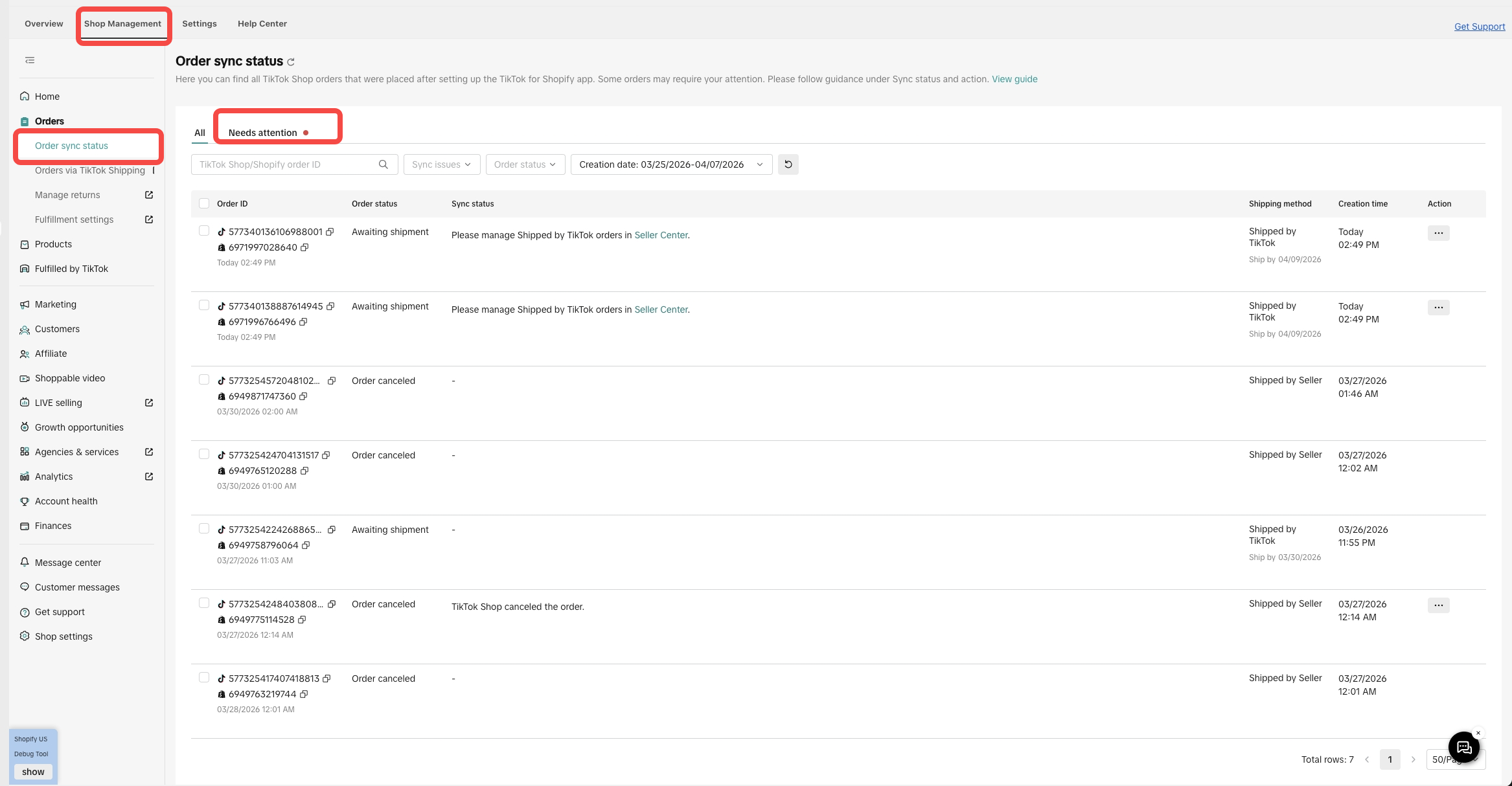Toggle the select-all orders checkbox

204,203
